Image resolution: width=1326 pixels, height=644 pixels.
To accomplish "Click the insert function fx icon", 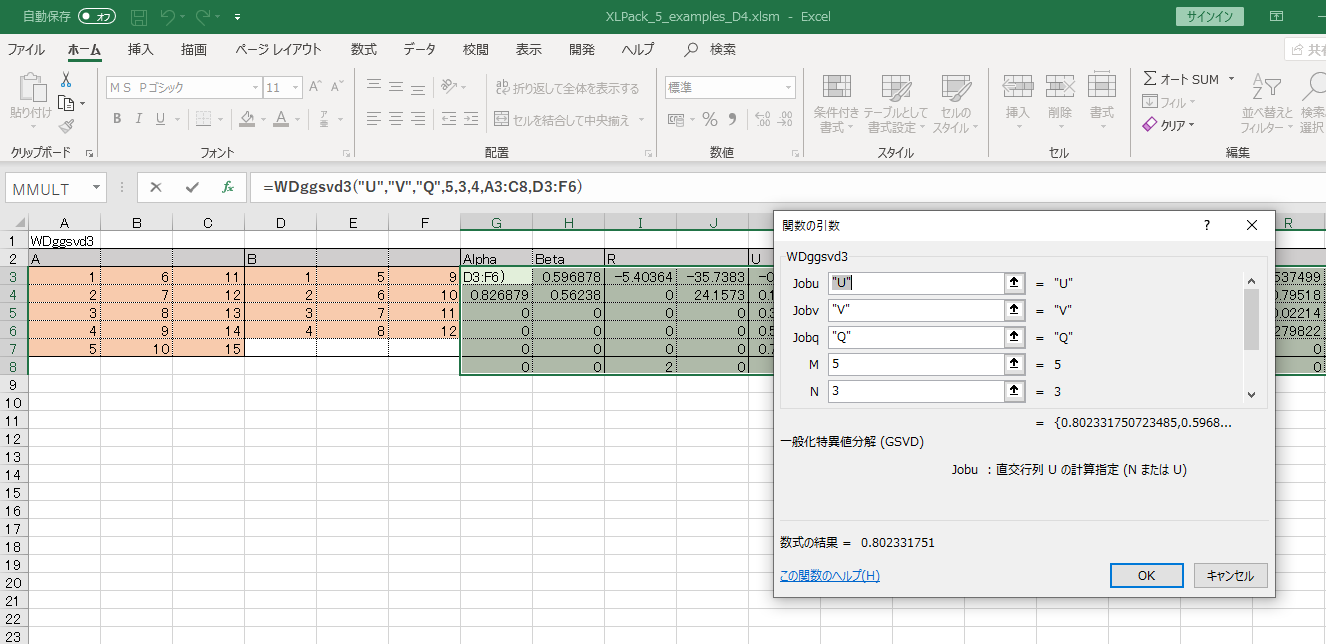I will pyautogui.click(x=227, y=187).
